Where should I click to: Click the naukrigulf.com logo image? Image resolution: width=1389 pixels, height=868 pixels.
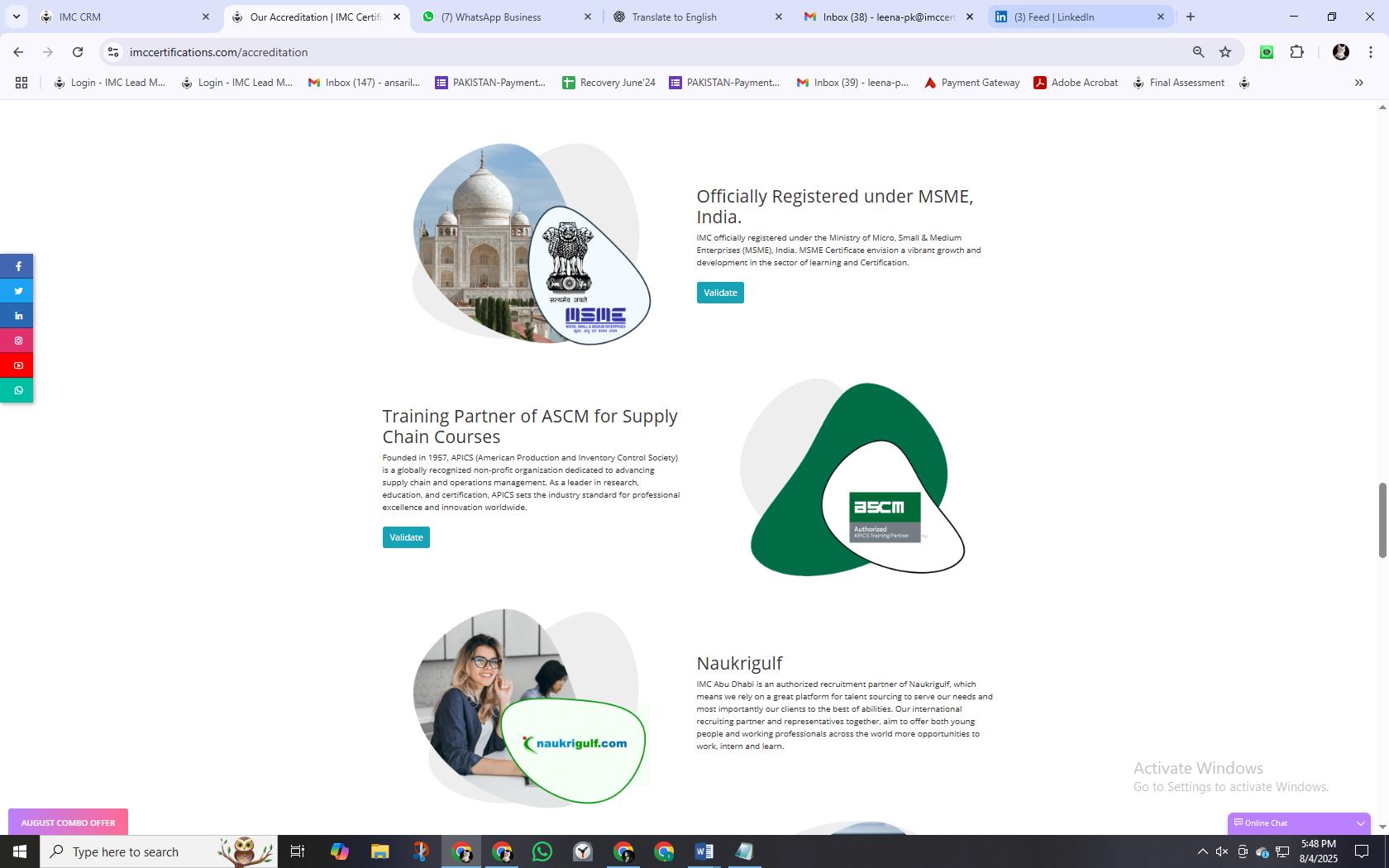575,743
